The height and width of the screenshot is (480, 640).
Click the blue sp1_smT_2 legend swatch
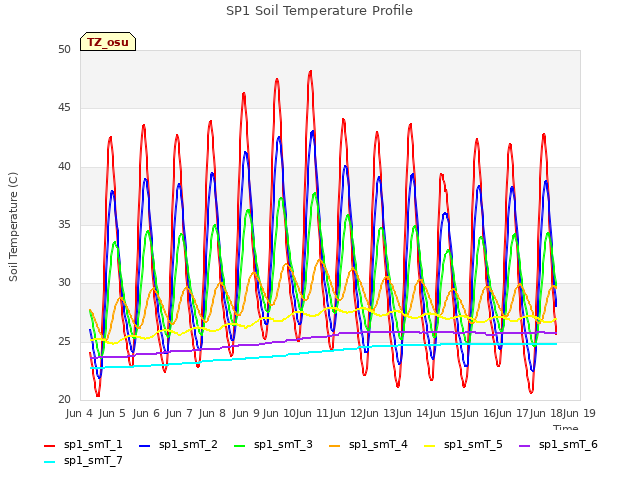point(144,446)
